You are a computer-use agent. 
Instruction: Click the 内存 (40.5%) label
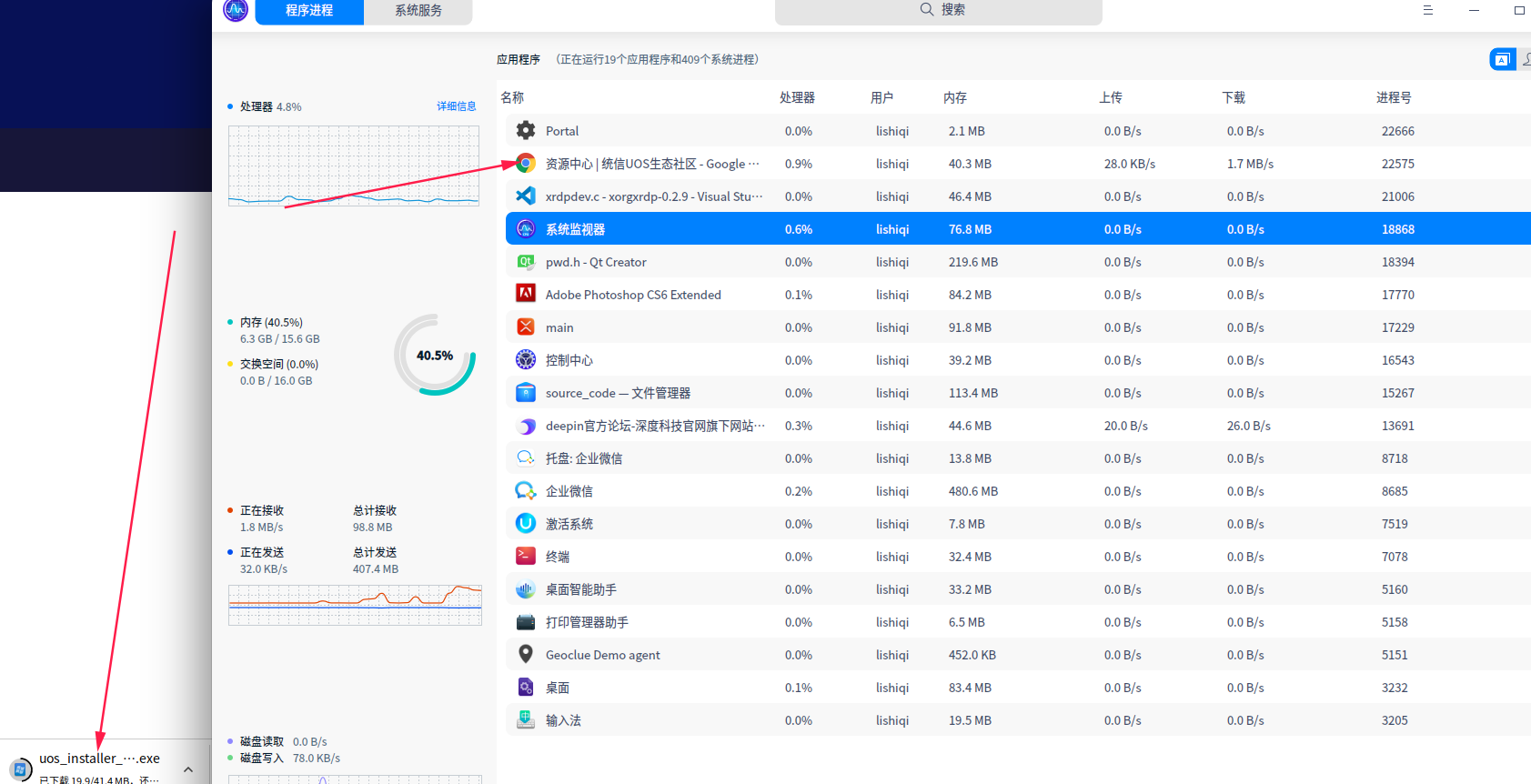click(271, 322)
